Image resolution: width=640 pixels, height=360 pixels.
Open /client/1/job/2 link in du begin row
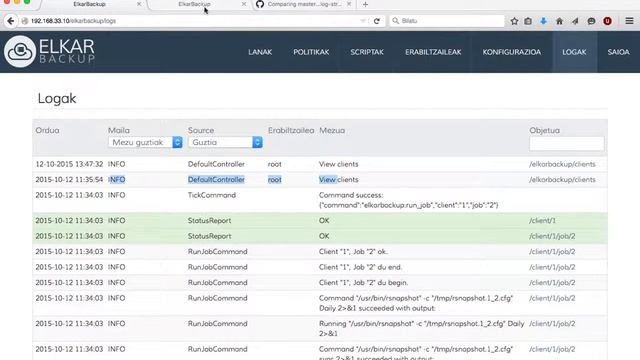(552, 282)
